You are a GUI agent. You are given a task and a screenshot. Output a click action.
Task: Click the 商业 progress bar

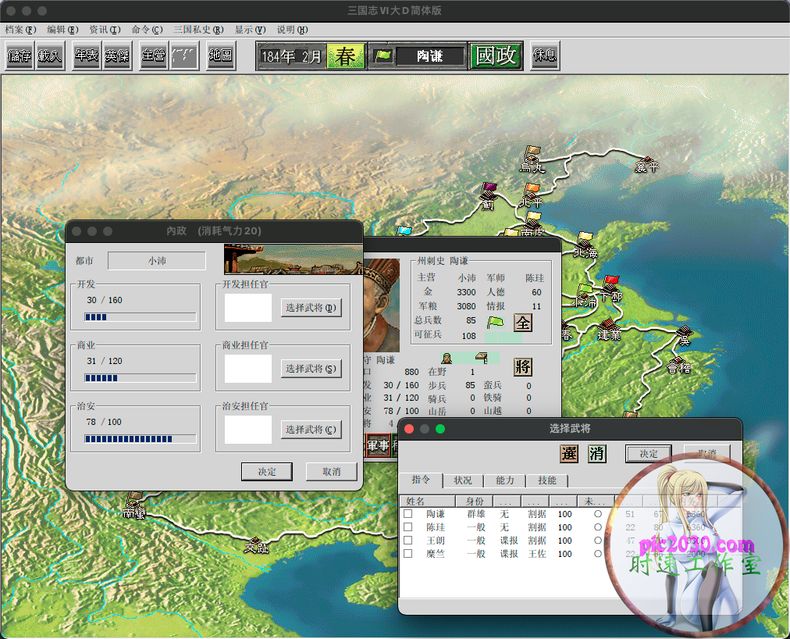140,378
